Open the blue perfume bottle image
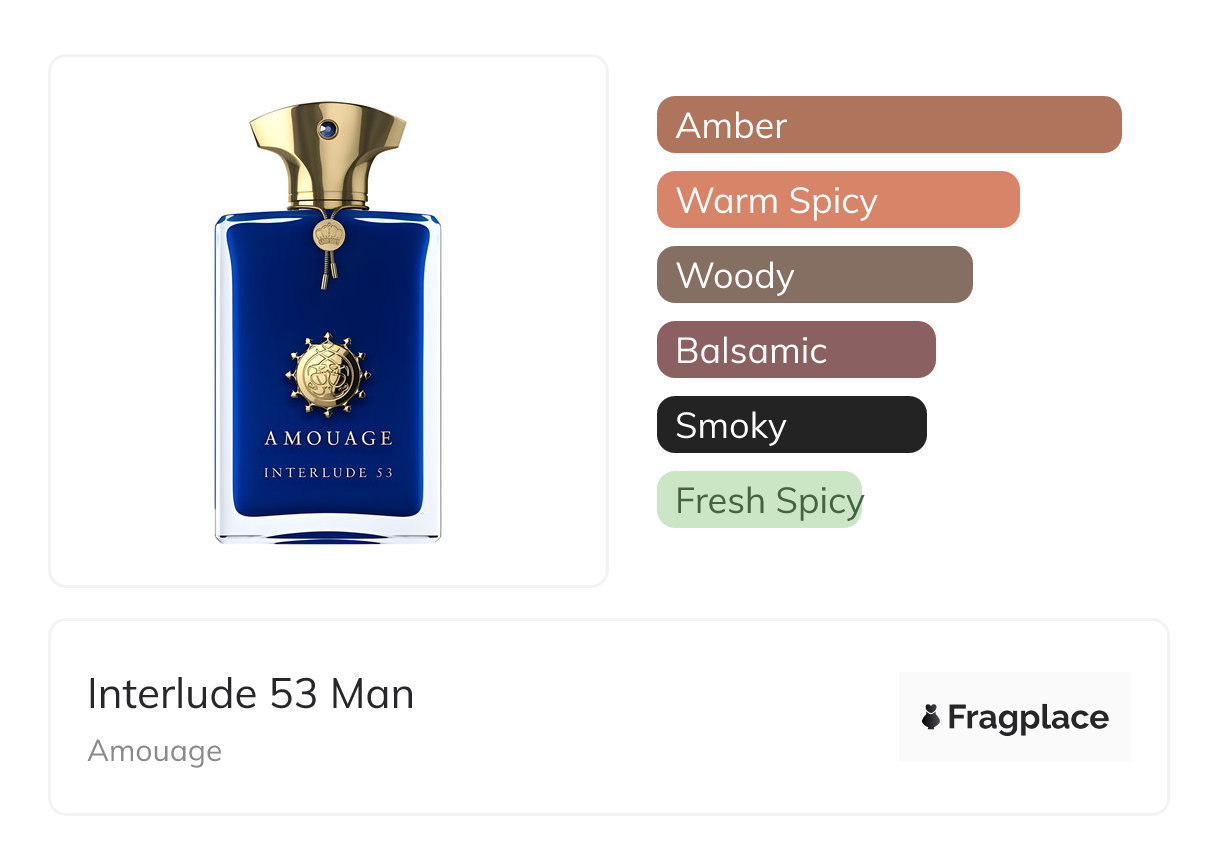1218x864 pixels. pos(328,322)
